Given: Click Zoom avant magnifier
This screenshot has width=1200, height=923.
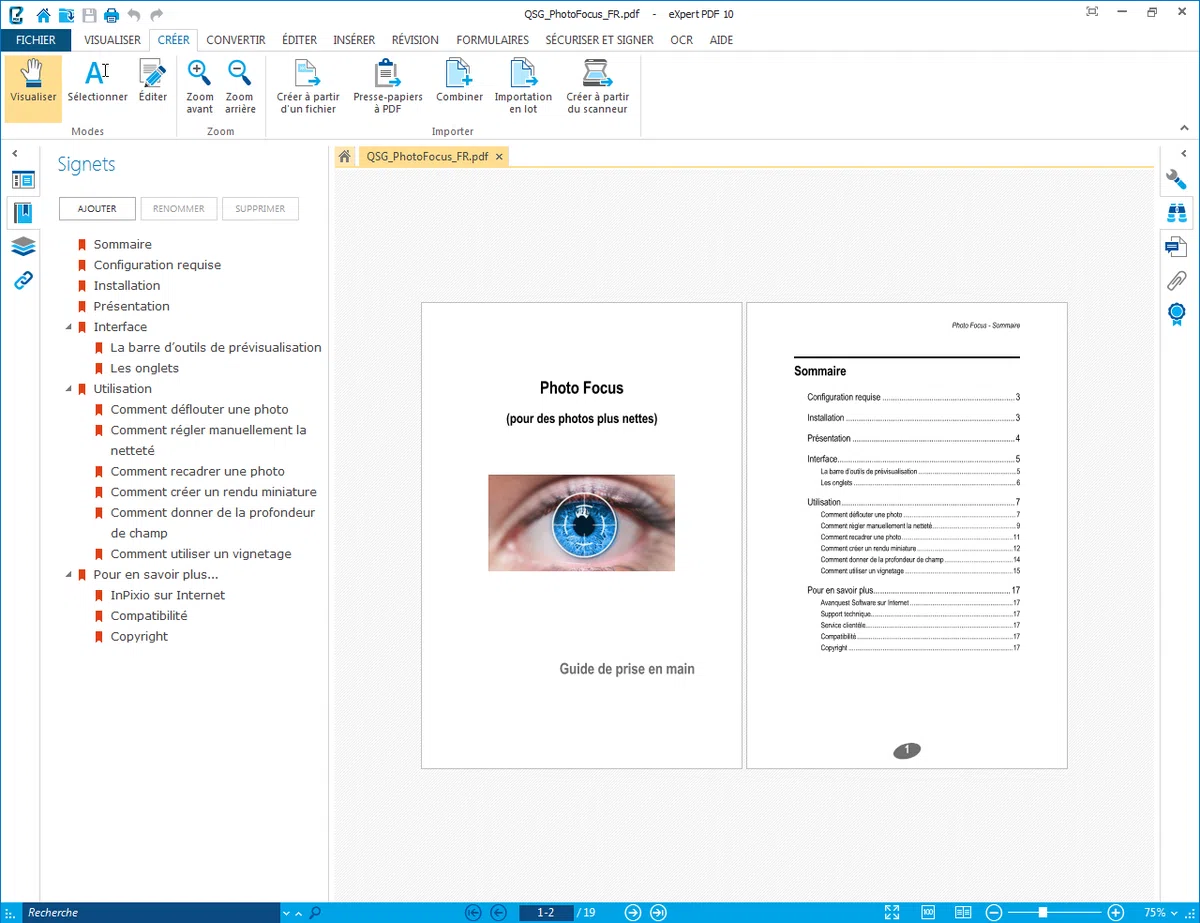Looking at the screenshot, I should pyautogui.click(x=200, y=88).
